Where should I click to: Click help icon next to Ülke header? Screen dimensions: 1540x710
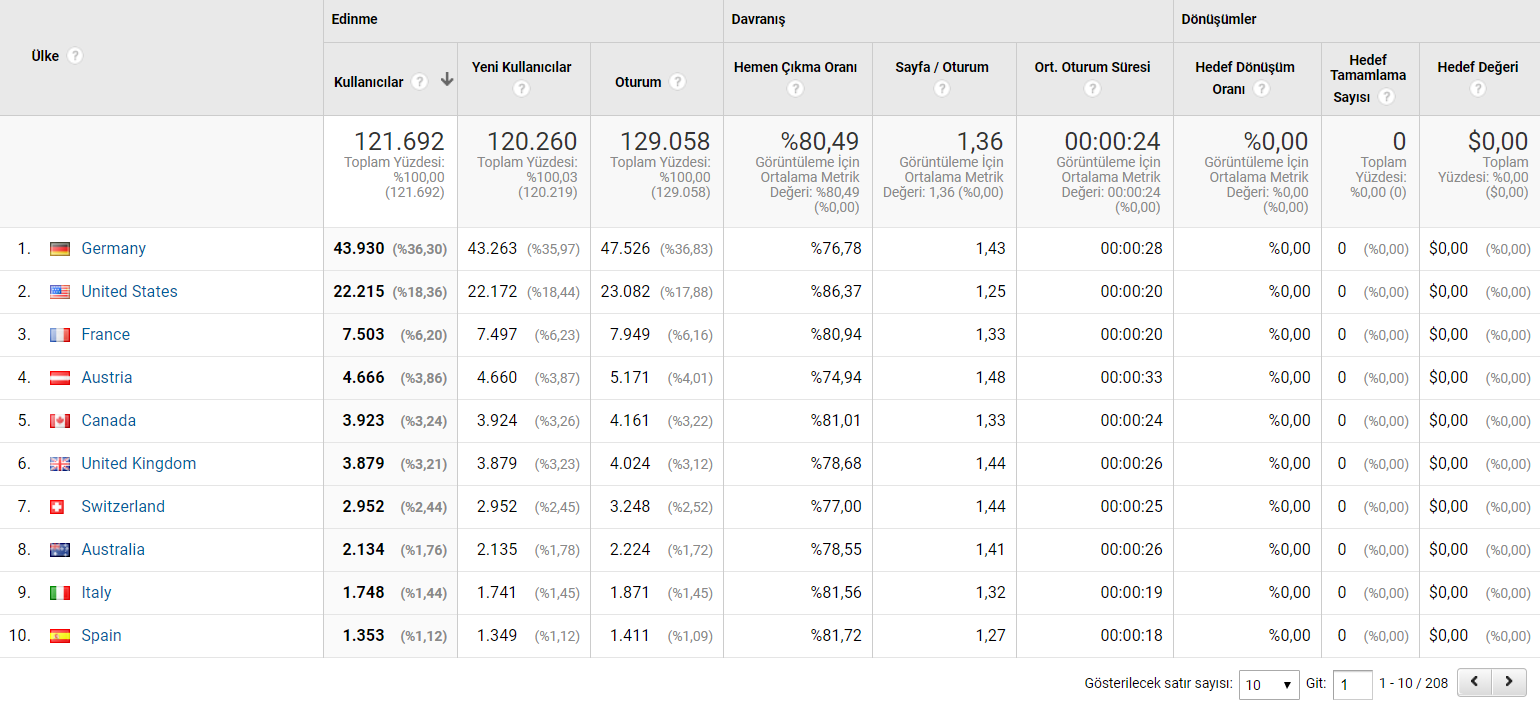[x=75, y=56]
